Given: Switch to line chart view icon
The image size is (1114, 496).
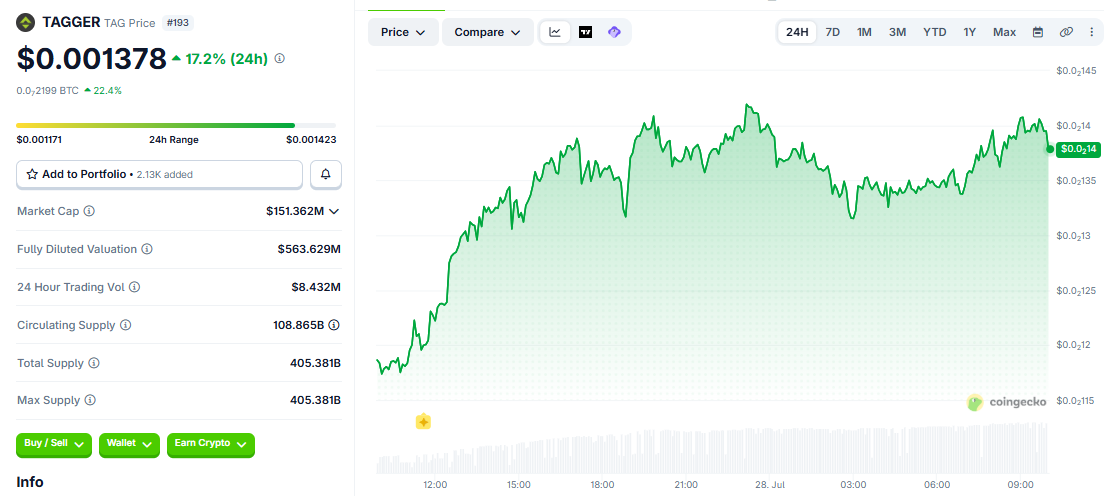Looking at the screenshot, I should coord(556,32).
